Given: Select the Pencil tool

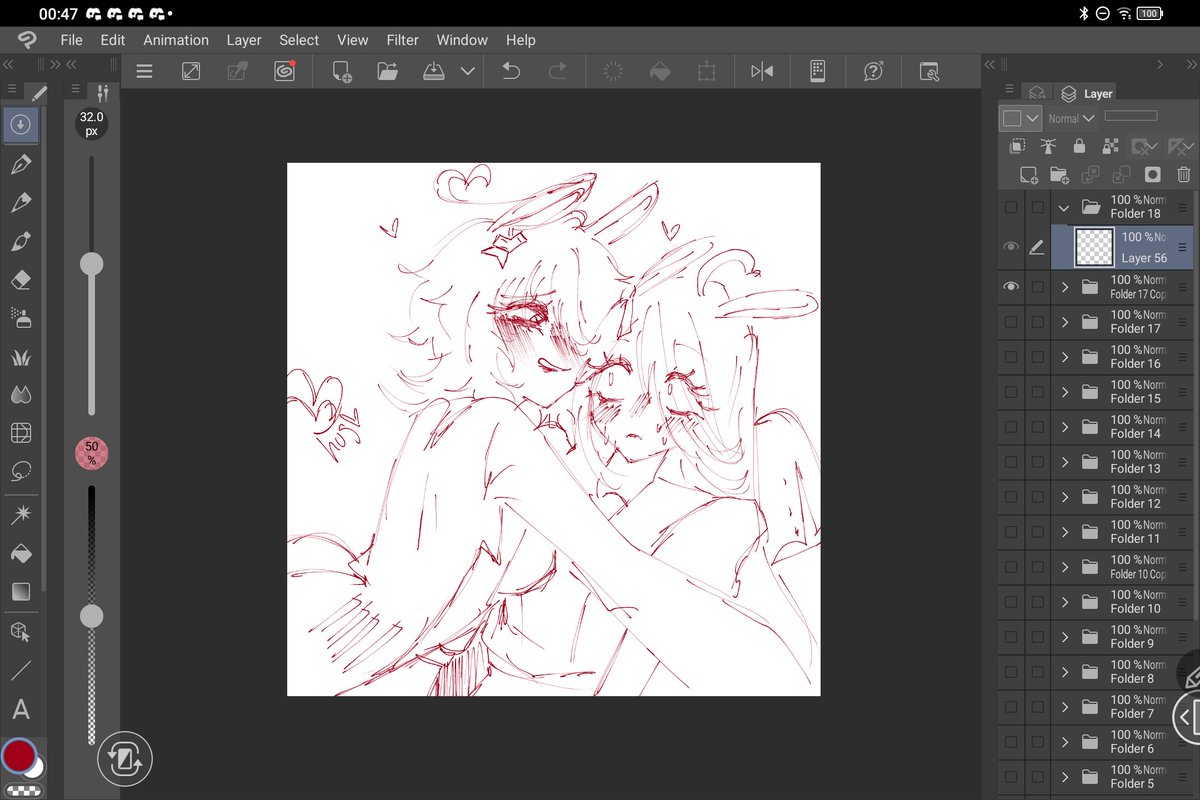Looking at the screenshot, I should pyautogui.click(x=20, y=203).
